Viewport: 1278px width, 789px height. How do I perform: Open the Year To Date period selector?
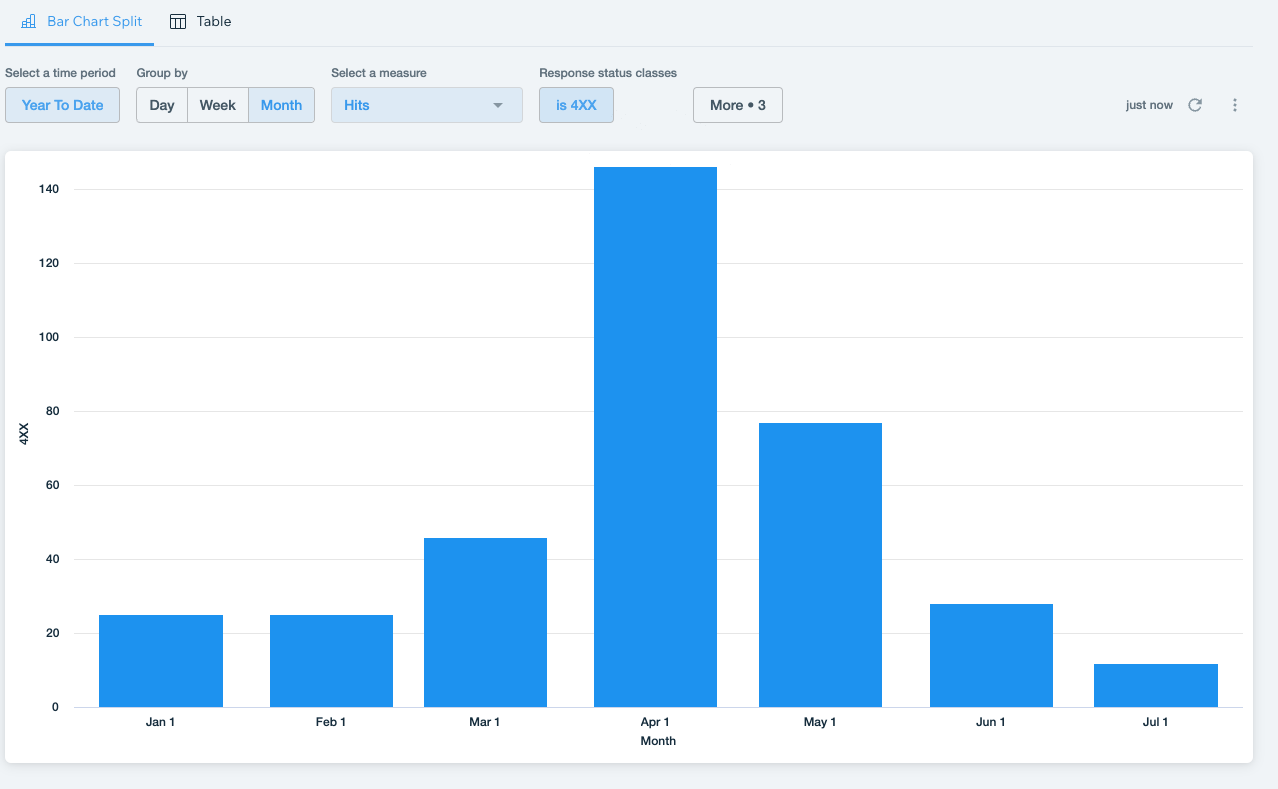pyautogui.click(x=62, y=105)
